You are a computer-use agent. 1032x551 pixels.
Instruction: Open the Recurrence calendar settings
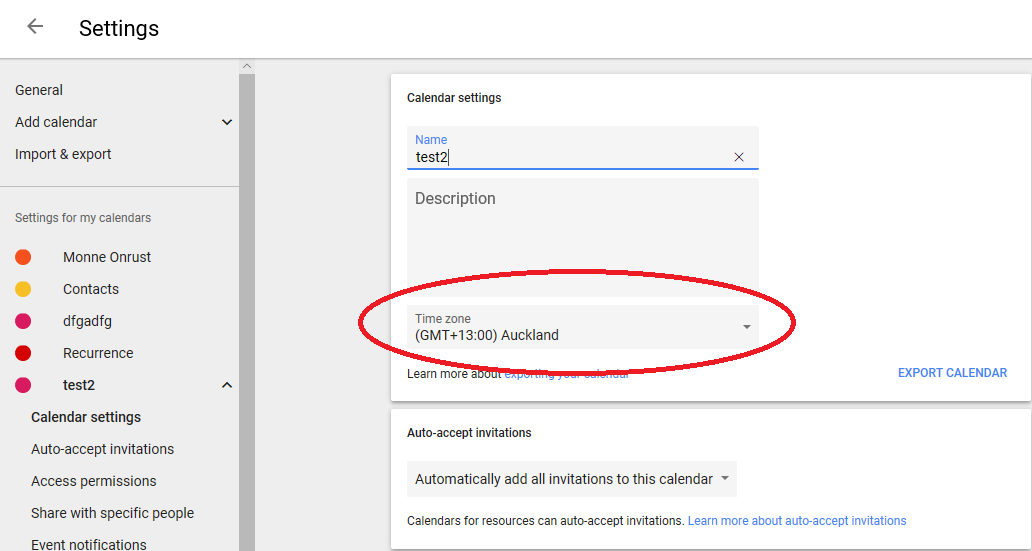[x=98, y=353]
